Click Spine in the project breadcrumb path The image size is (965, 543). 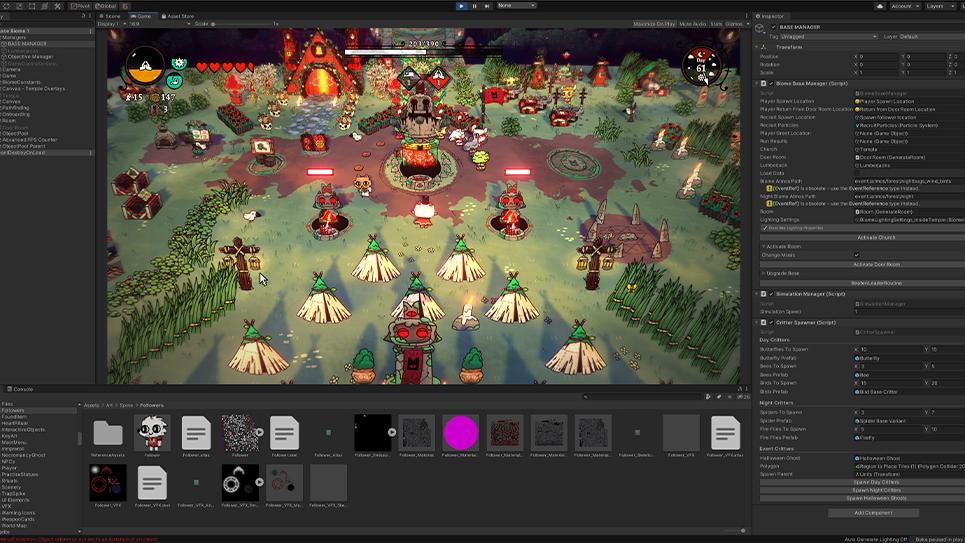click(126, 405)
